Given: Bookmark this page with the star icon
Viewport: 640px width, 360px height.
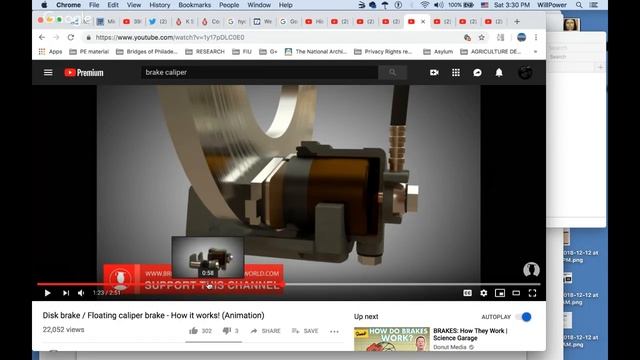Looking at the screenshot, I should tap(482, 37).
